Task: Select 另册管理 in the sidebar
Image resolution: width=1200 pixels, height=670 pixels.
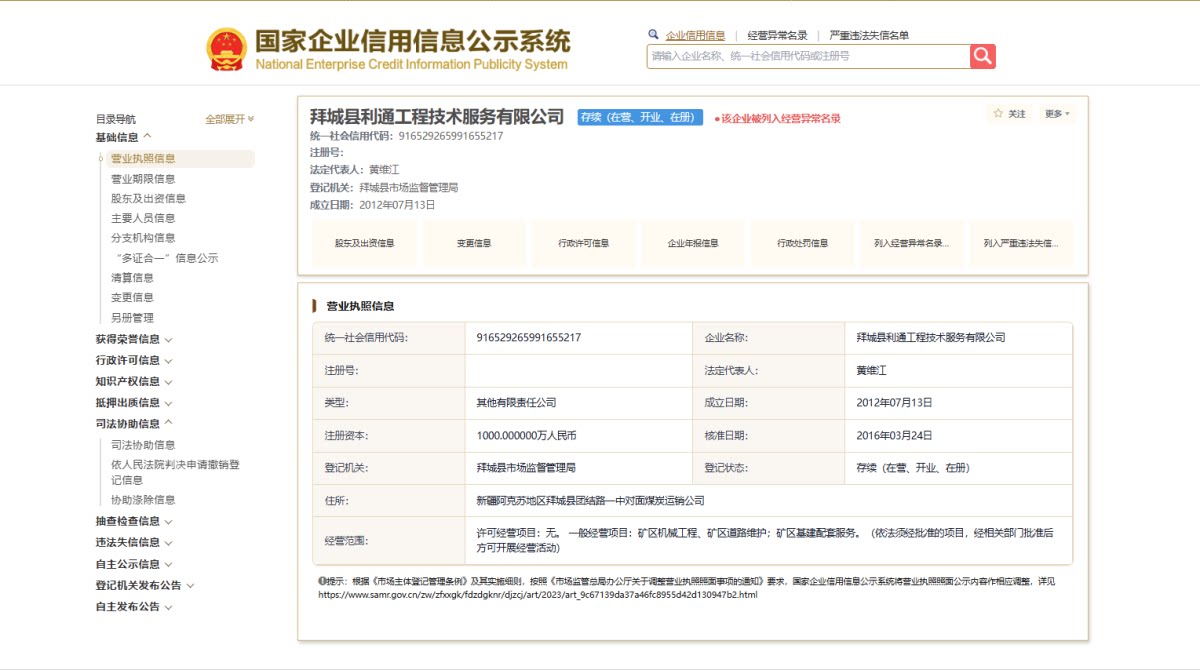Action: click(132, 318)
